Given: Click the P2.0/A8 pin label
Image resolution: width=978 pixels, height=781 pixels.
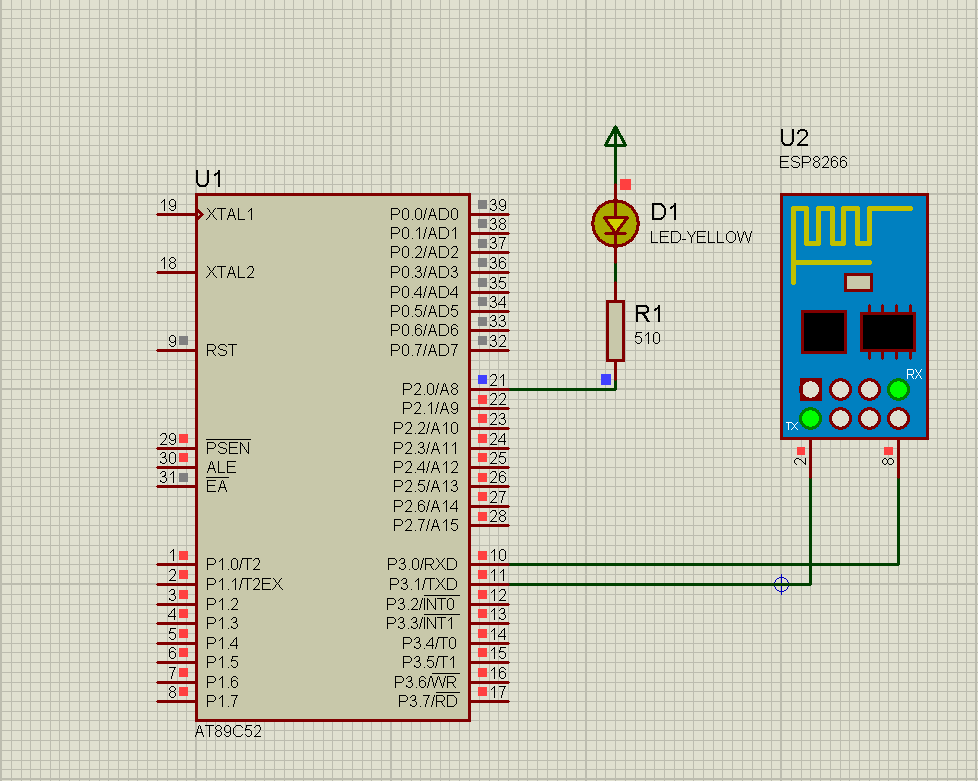Looking at the screenshot, I should click(430, 389).
